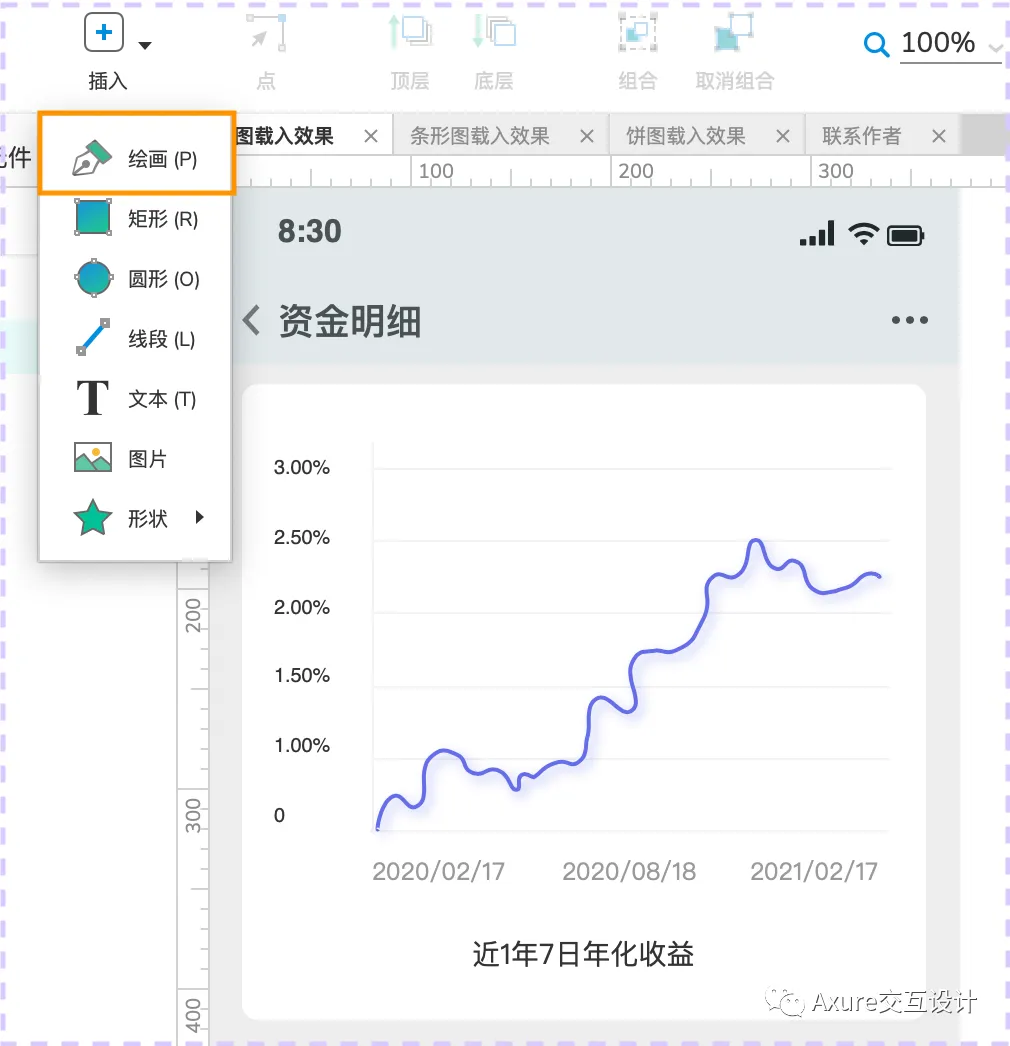Click the 组合 group icon
1010x1046 pixels.
(x=637, y=33)
